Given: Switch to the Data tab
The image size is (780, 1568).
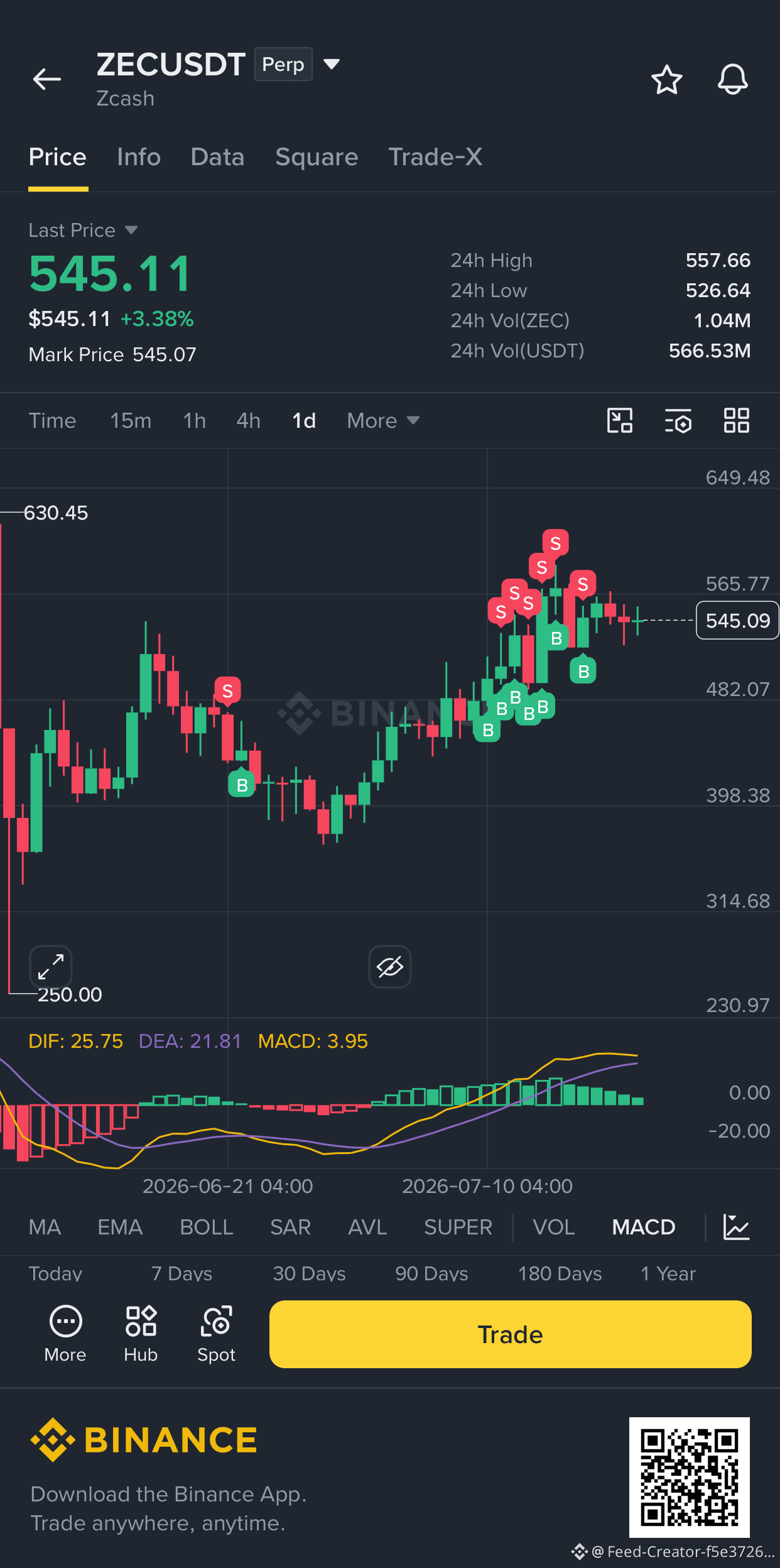Looking at the screenshot, I should [x=217, y=157].
